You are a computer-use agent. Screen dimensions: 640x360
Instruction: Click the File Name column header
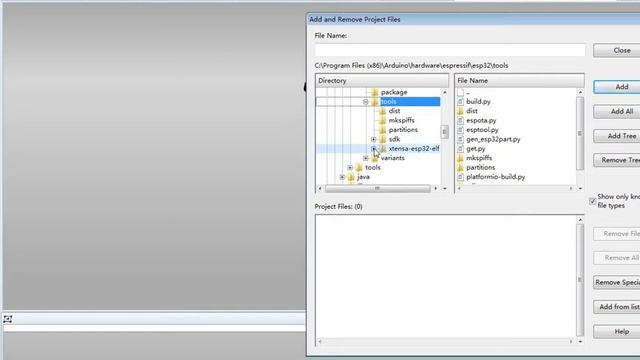point(520,81)
